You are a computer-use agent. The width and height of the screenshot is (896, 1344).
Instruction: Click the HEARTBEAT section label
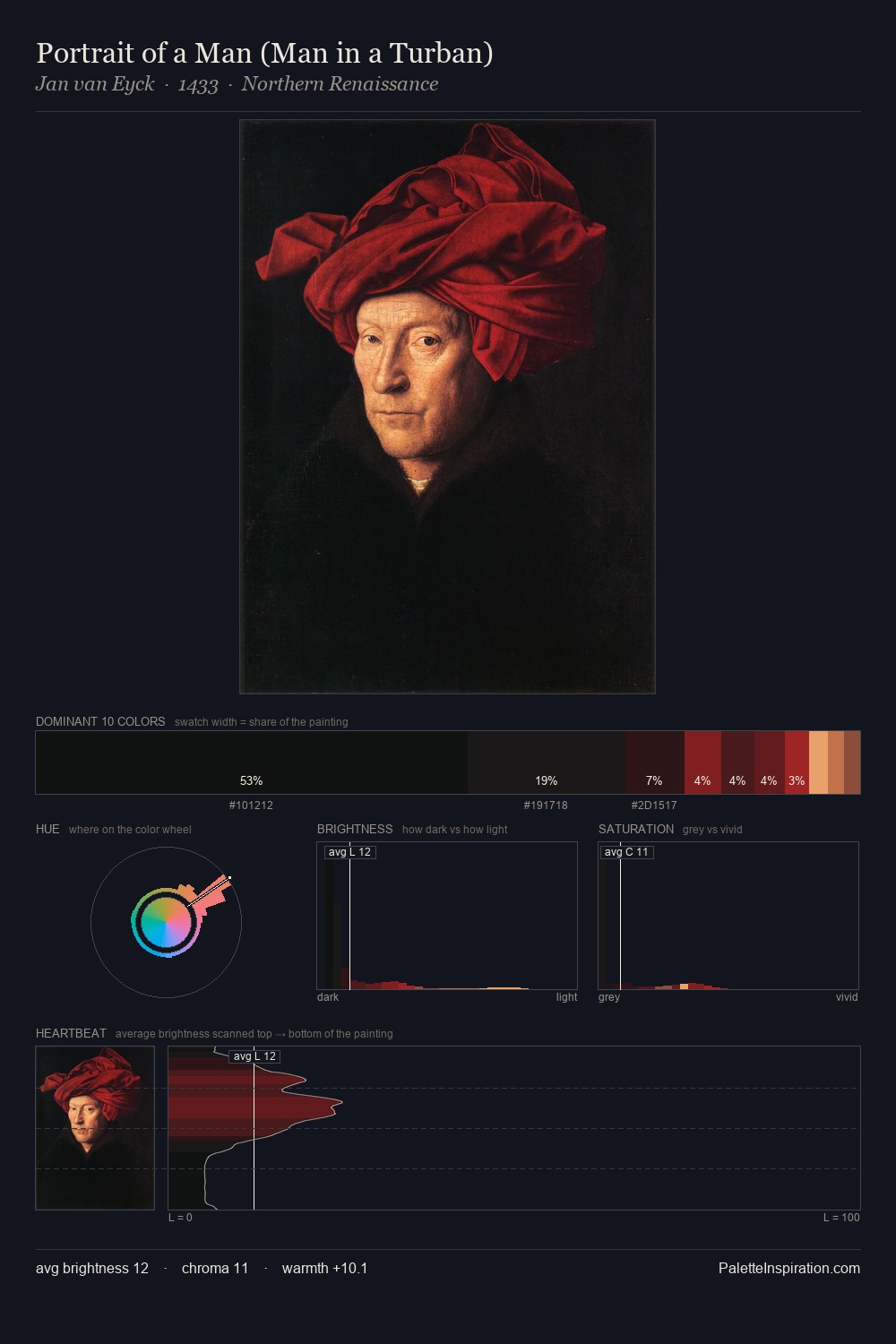(x=71, y=1033)
